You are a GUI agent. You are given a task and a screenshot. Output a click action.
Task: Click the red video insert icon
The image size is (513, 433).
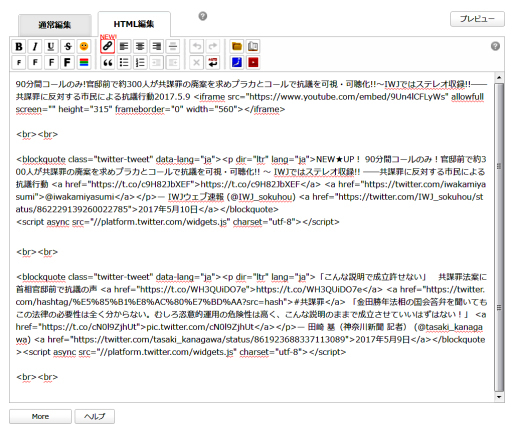point(253,63)
